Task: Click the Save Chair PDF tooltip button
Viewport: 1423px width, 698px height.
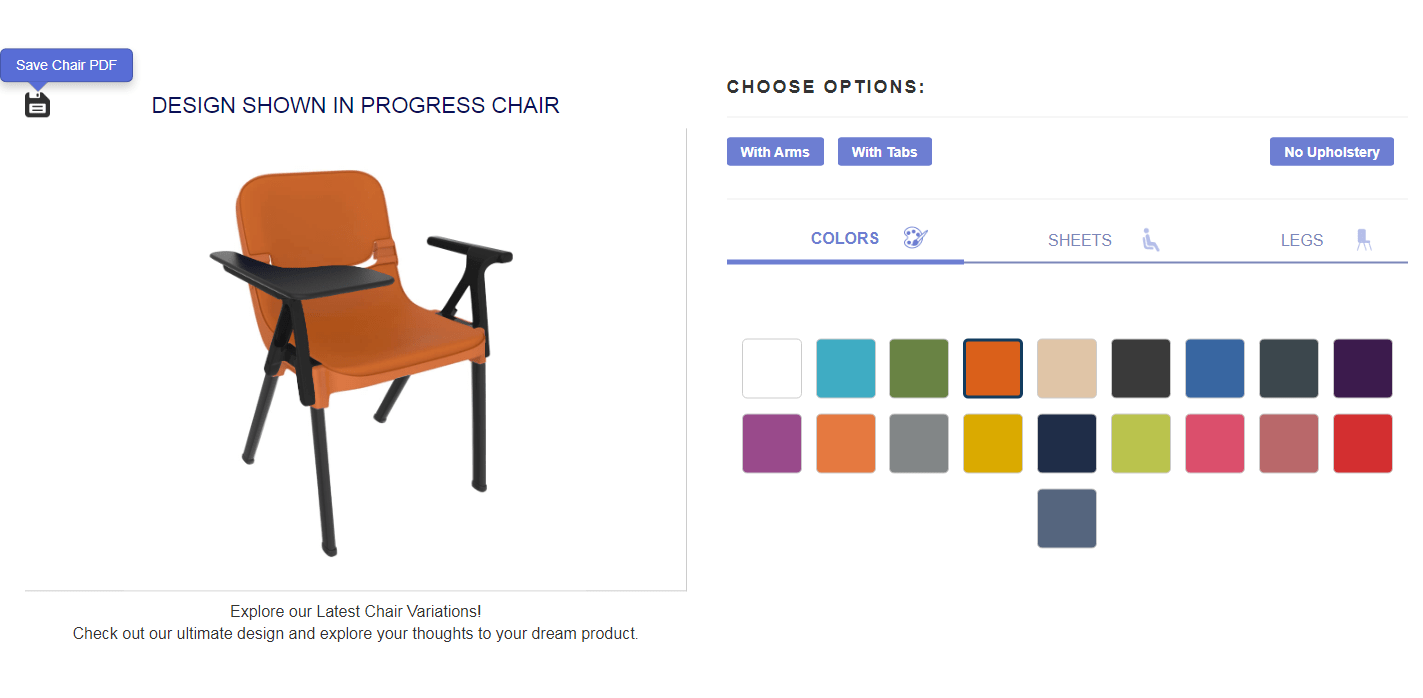Action: 66,65
